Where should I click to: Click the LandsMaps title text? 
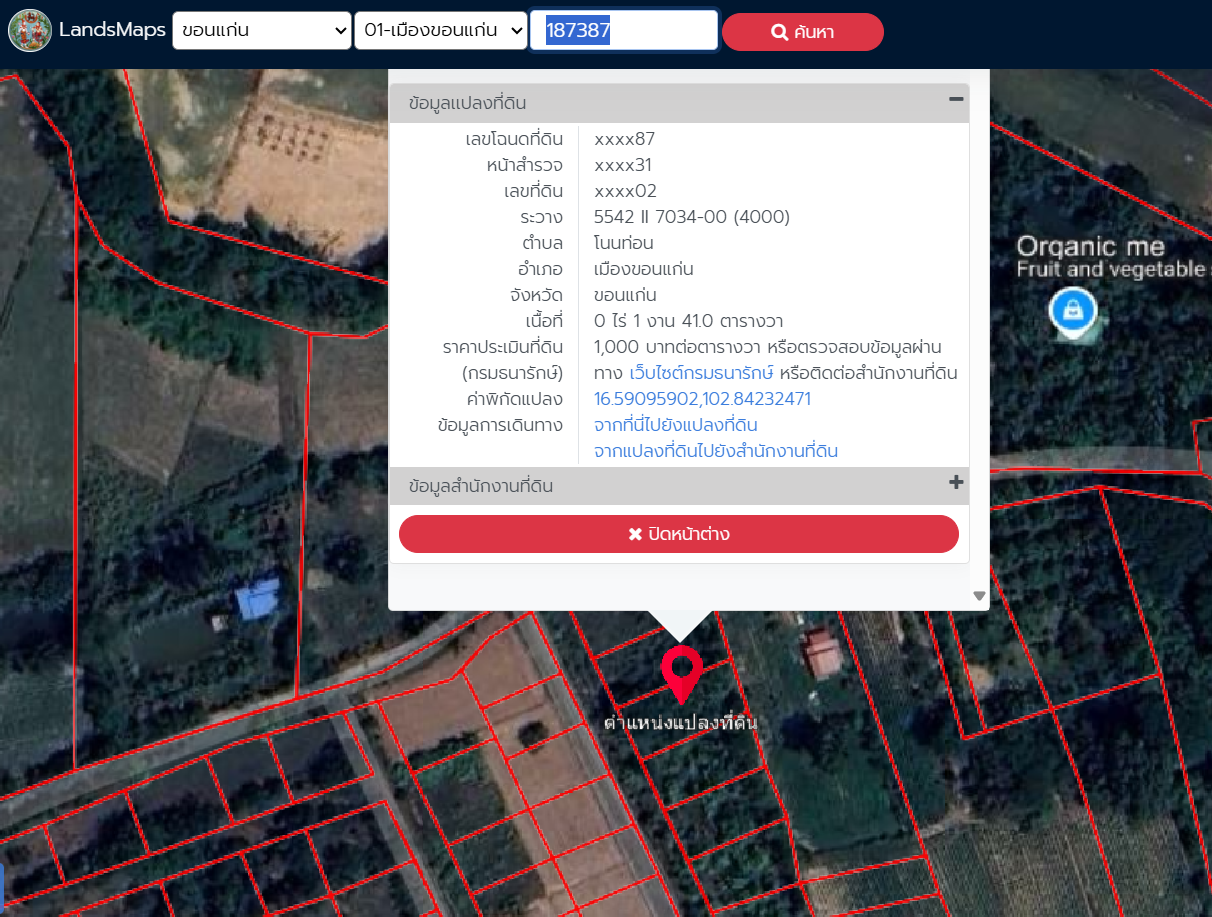coord(112,30)
